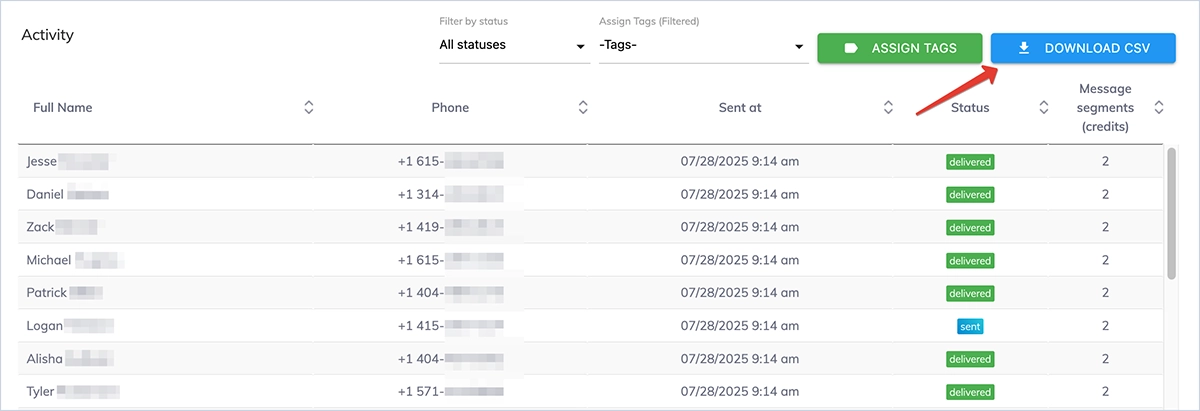This screenshot has height=411, width=1200.
Task: Click the sent status badge for Logan
Action: 970,326
